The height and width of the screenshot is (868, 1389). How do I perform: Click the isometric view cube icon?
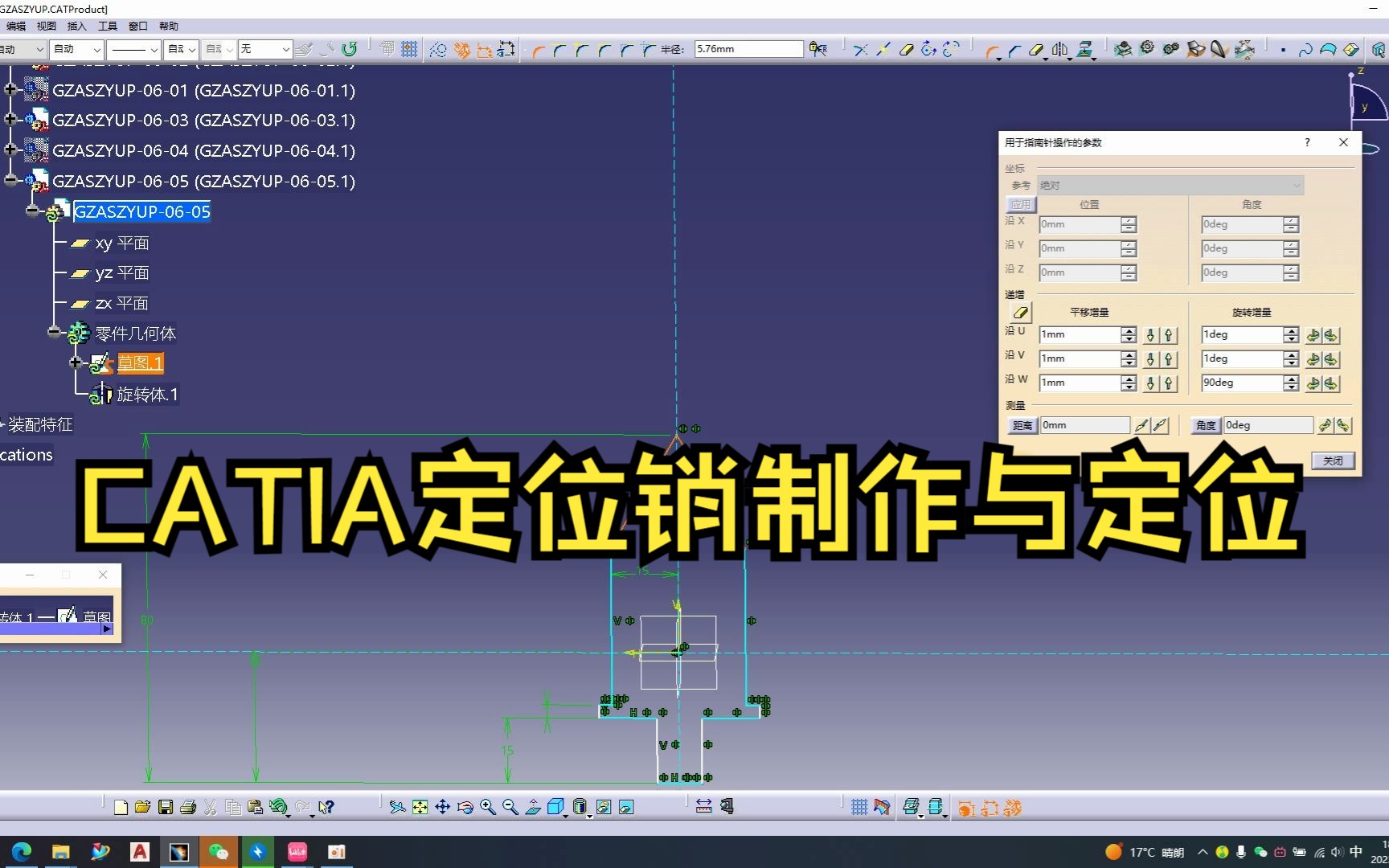tap(555, 807)
